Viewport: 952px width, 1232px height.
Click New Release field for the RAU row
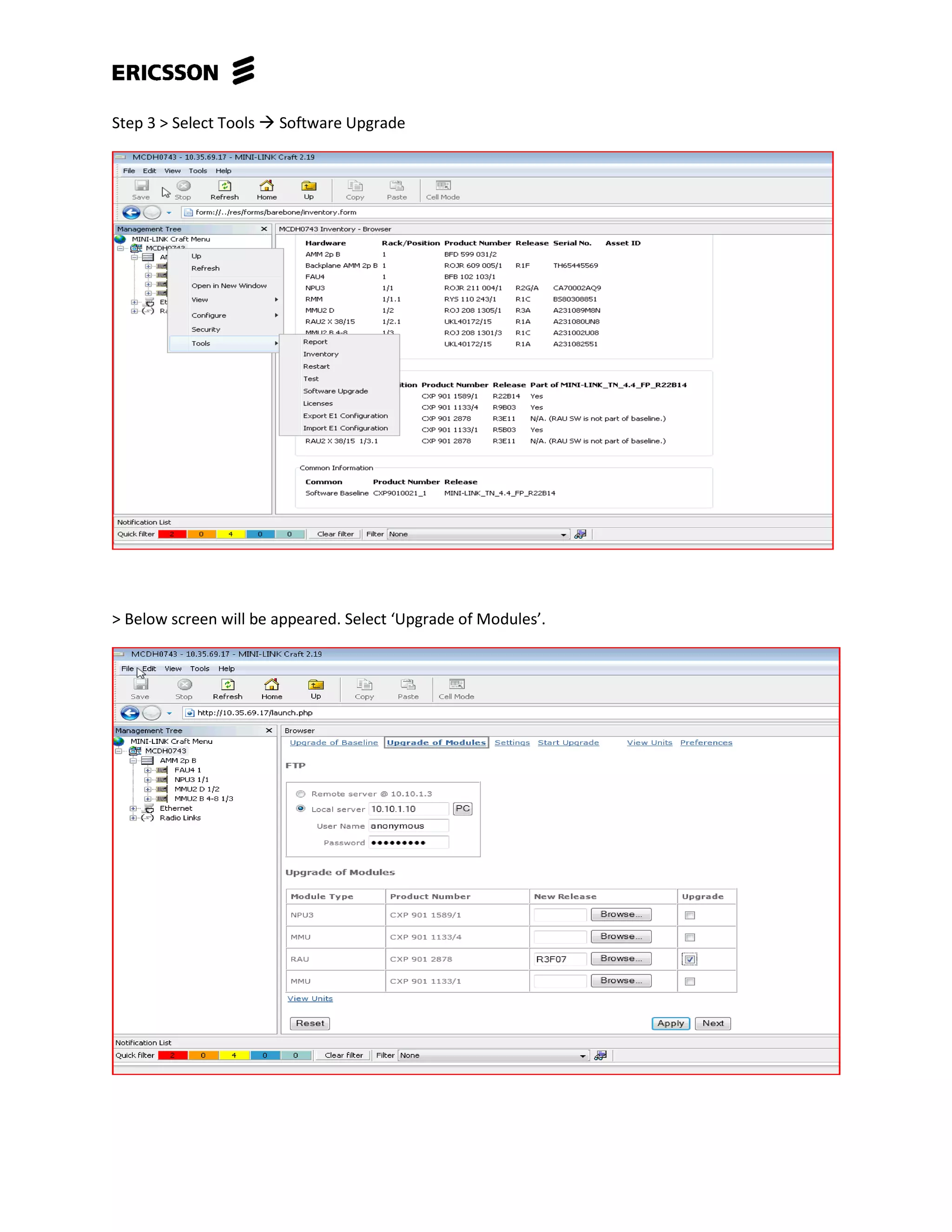[561, 959]
